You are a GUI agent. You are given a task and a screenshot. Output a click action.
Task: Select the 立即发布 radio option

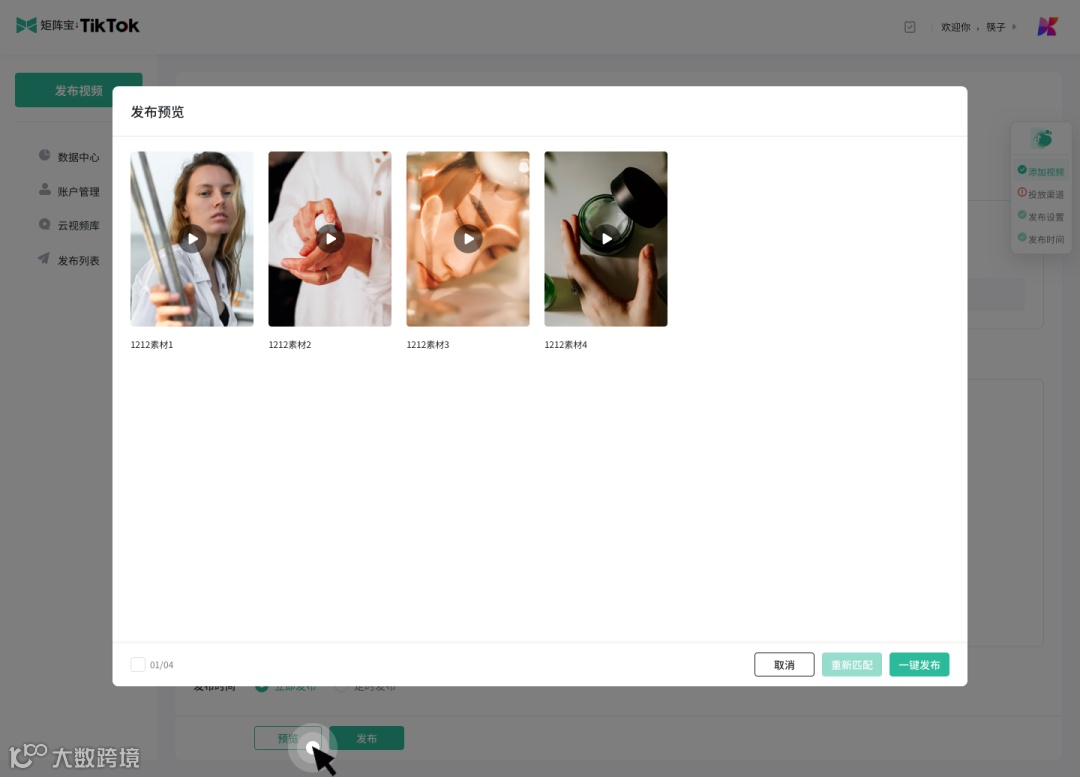click(262, 687)
